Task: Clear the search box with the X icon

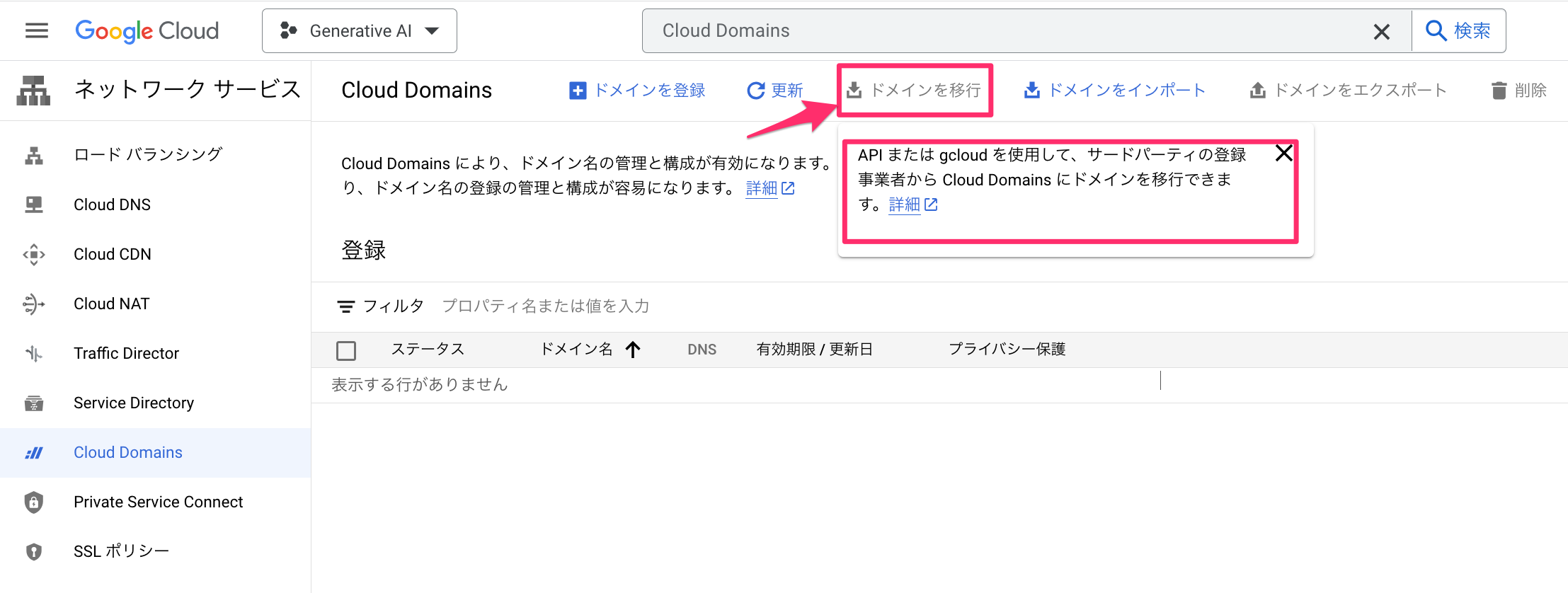Action: [x=1381, y=31]
